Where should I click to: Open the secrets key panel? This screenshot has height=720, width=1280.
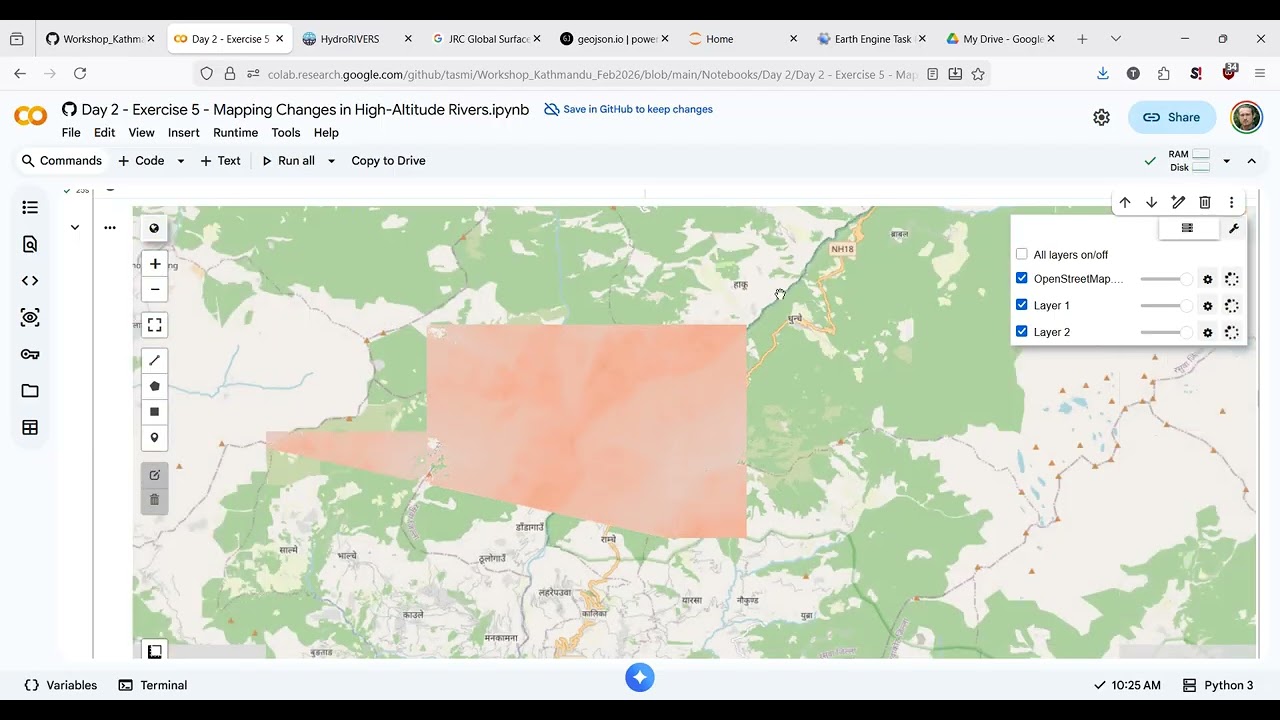[x=30, y=354]
